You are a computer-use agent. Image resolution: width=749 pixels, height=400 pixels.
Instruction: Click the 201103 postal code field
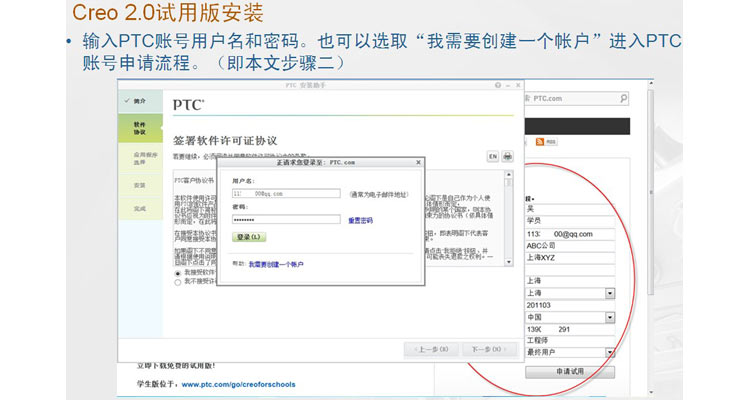pos(570,305)
